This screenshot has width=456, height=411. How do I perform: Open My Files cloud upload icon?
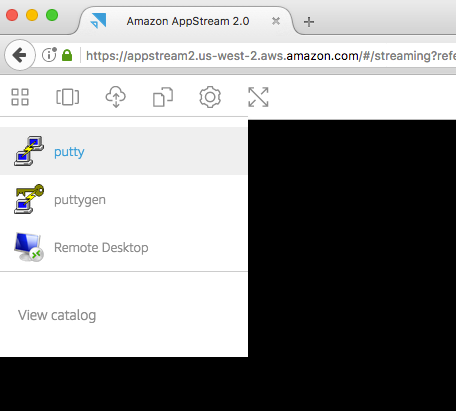[x=116, y=97]
